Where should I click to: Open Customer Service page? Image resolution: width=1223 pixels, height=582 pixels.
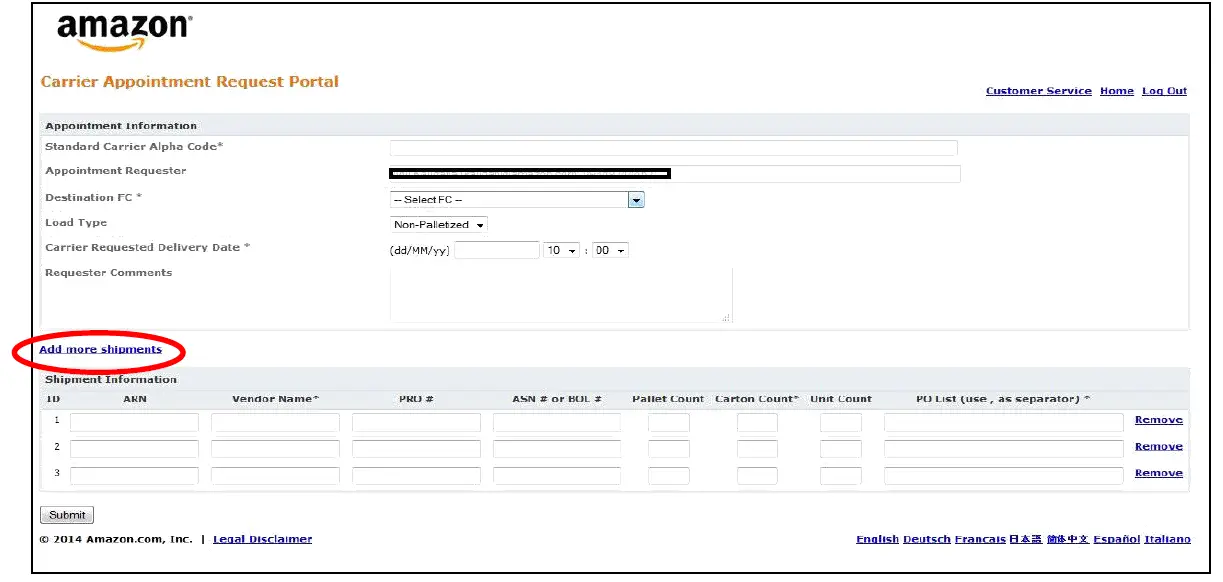click(1039, 91)
